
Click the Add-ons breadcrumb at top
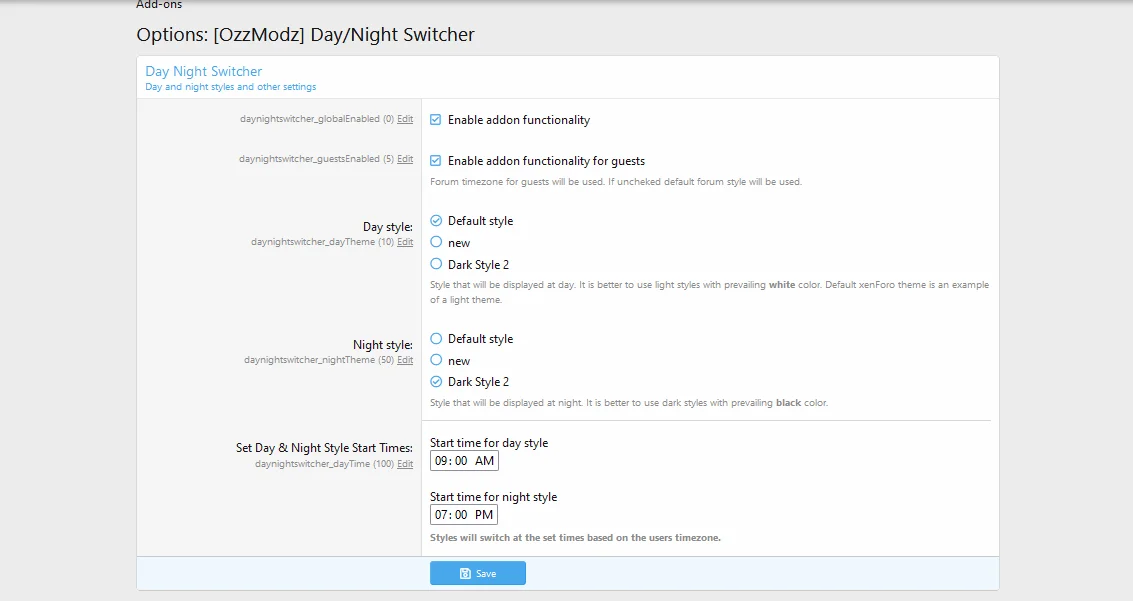tap(159, 5)
